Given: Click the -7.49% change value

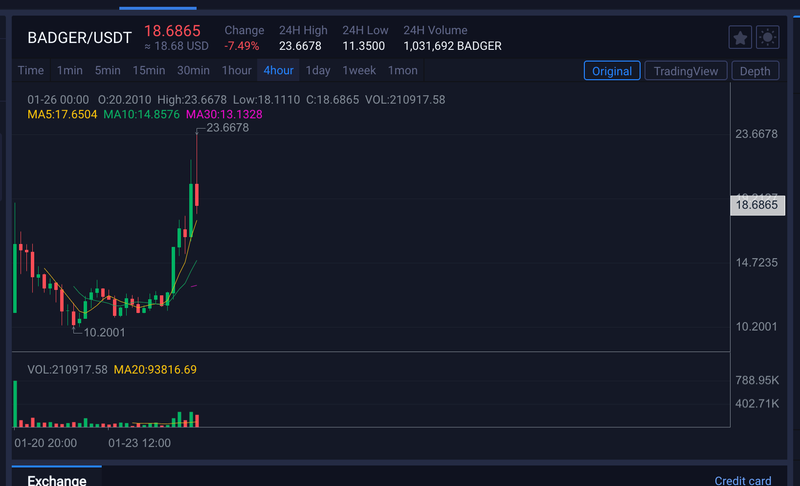Looking at the screenshot, I should click(242, 46).
